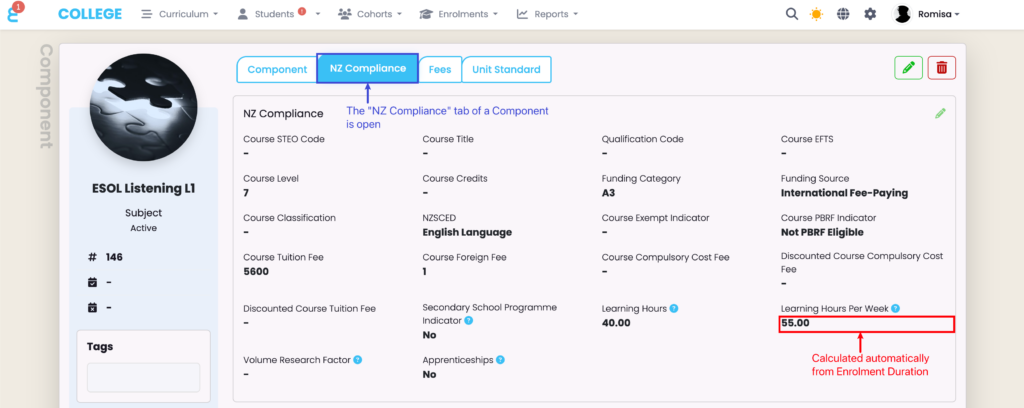
Task: Open the globe language icon
Action: click(x=844, y=14)
